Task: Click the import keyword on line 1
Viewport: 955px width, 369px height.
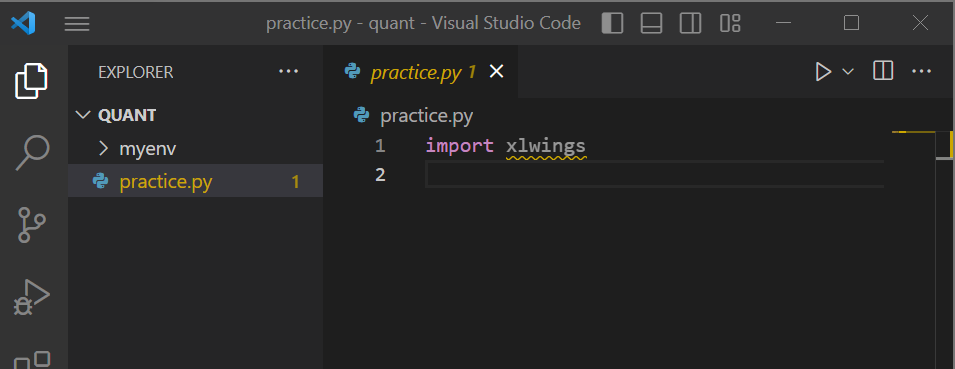Action: [x=460, y=146]
